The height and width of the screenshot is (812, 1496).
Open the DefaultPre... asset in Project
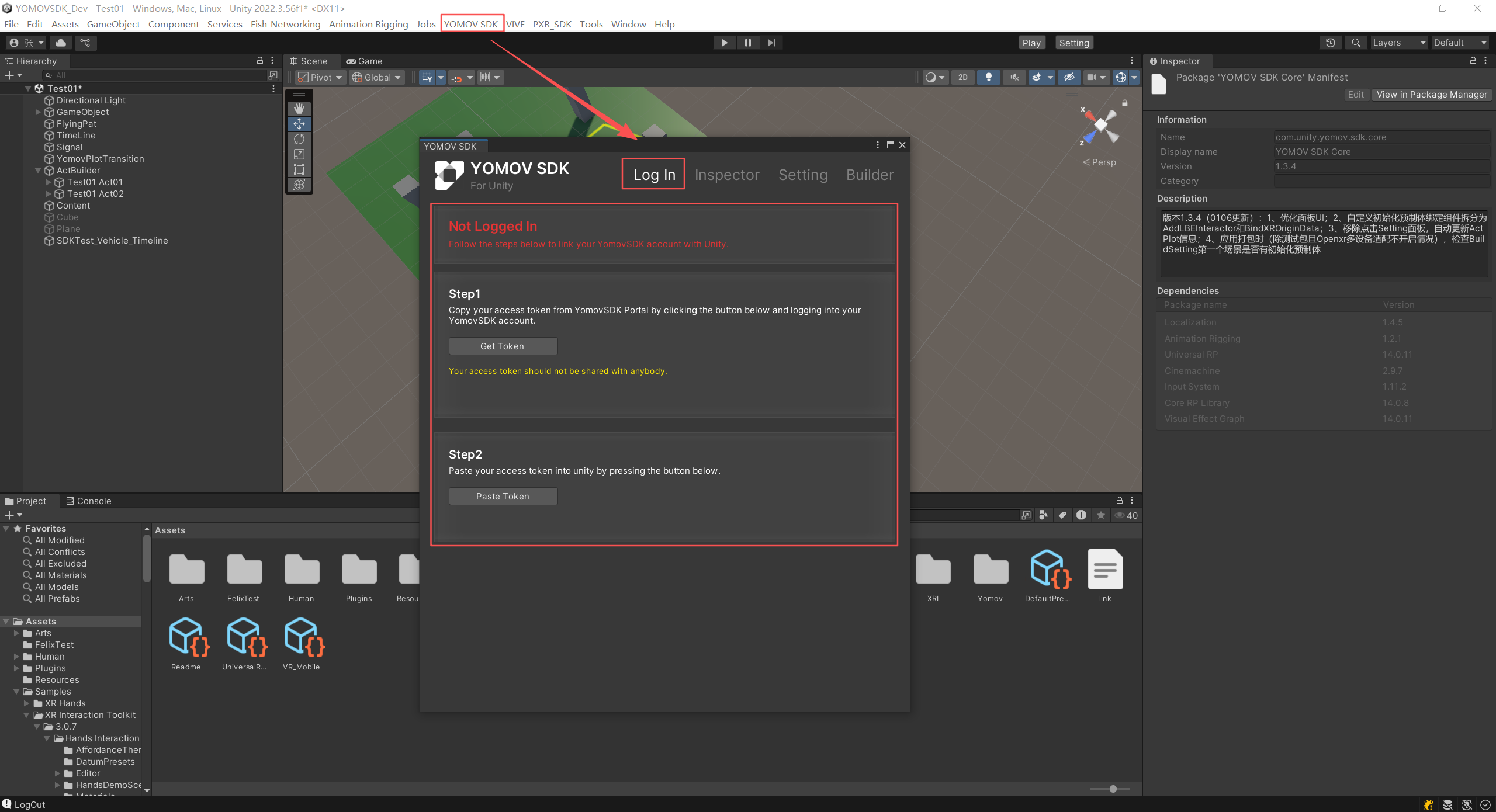pos(1048,575)
